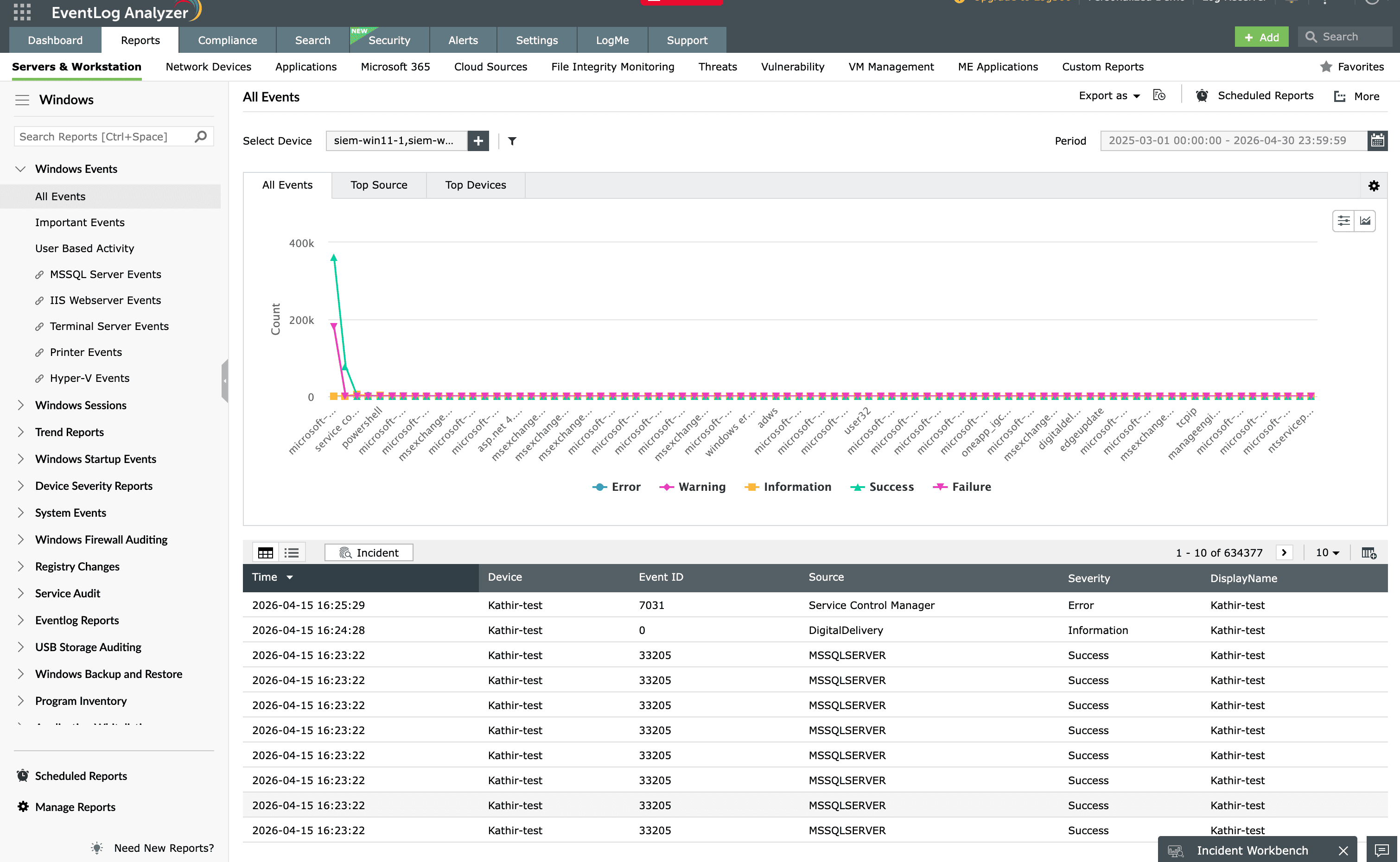Switch chart type with graph icon

click(x=1365, y=221)
